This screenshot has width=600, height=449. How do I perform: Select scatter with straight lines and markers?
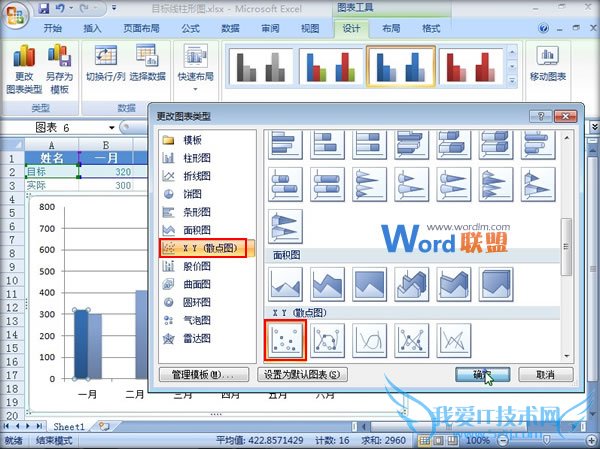[x=411, y=340]
